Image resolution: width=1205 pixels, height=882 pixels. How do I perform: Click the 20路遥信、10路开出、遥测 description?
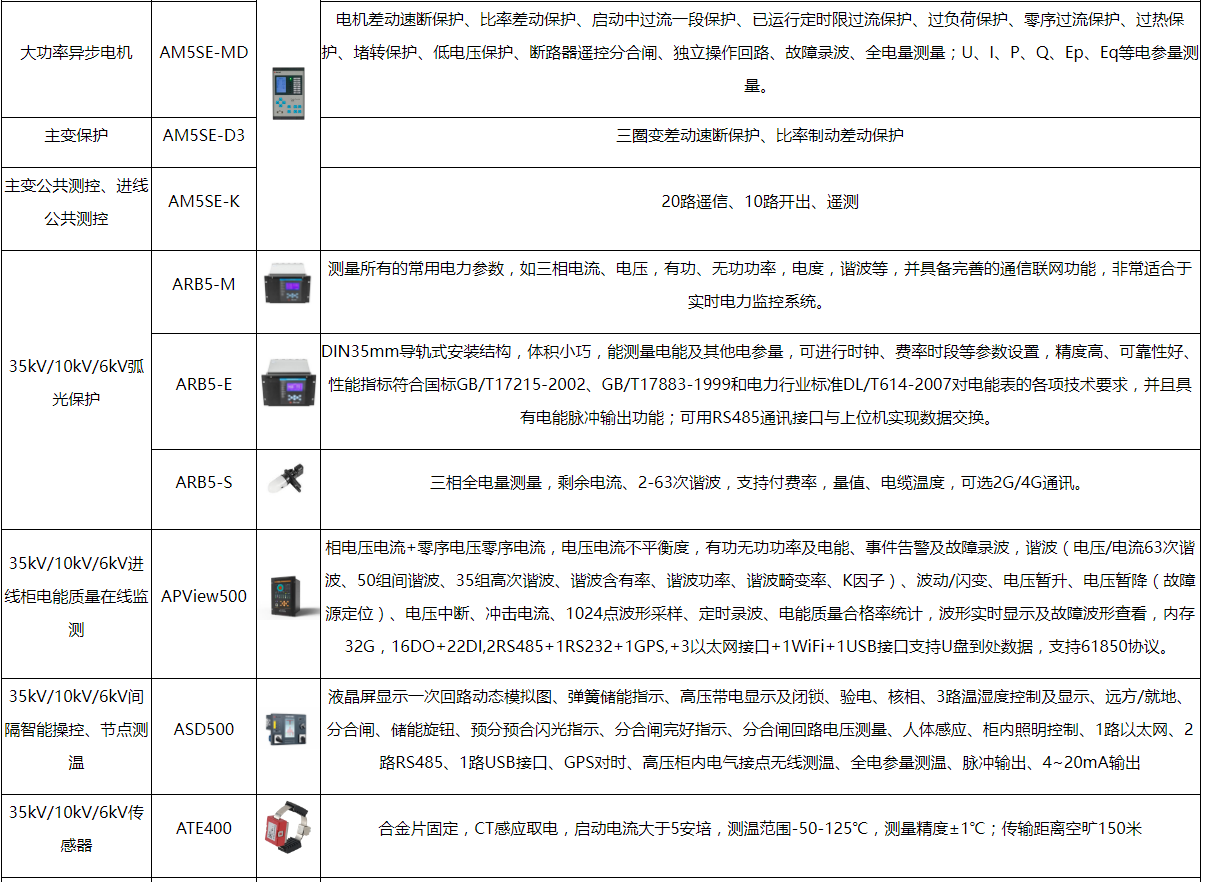tap(760, 201)
